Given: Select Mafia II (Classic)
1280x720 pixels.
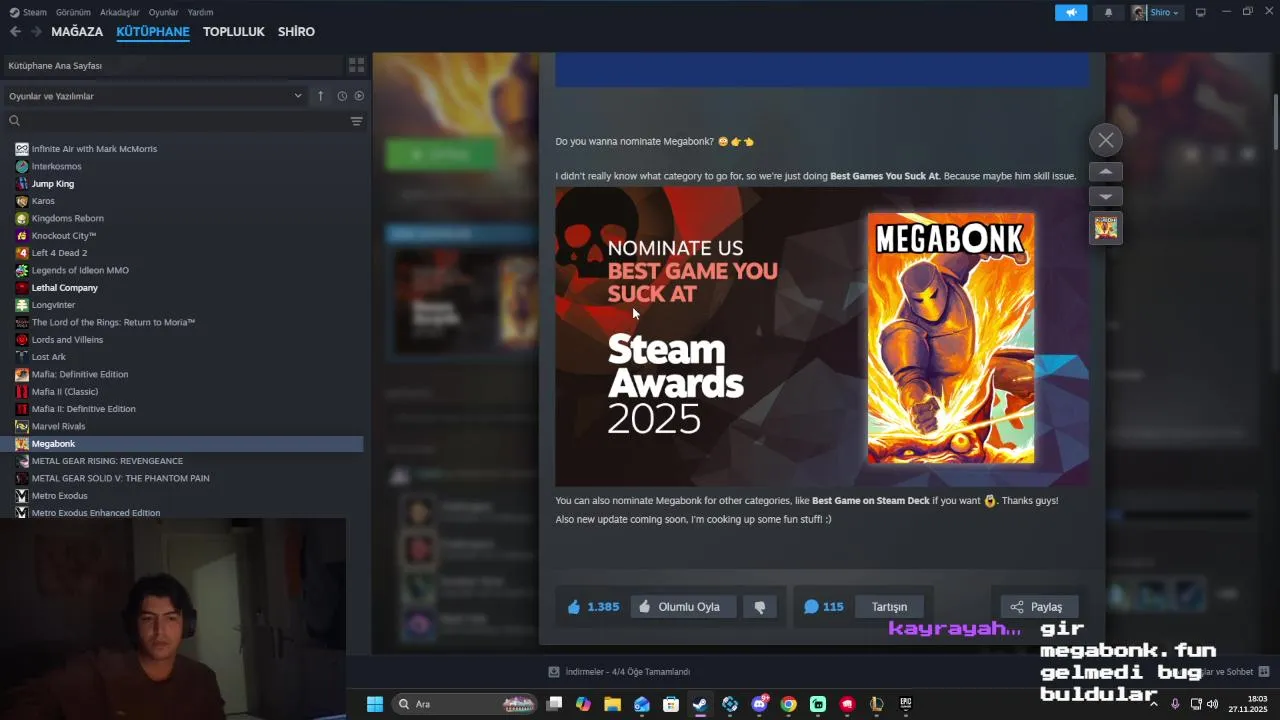Looking at the screenshot, I should (x=65, y=392).
